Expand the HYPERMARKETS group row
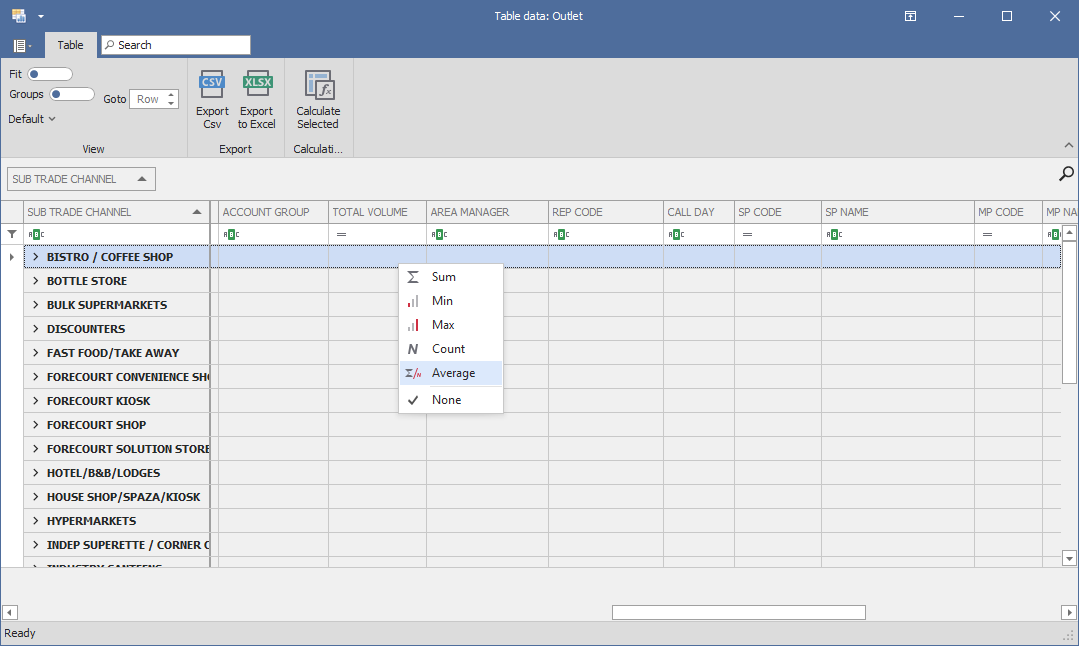Screen dimensions: 1079x646 [35, 521]
